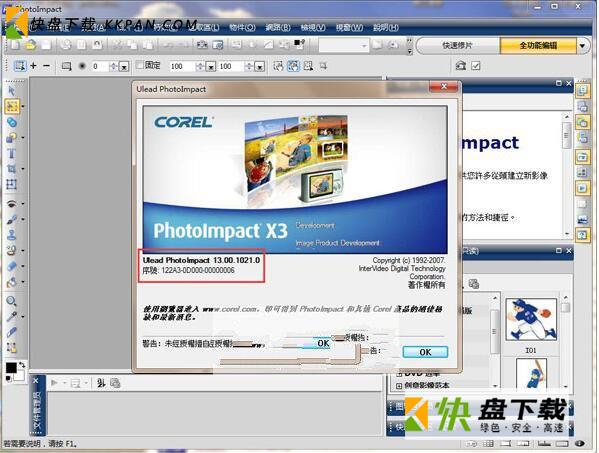Click the Print icon in toolbar

[x=66, y=45]
